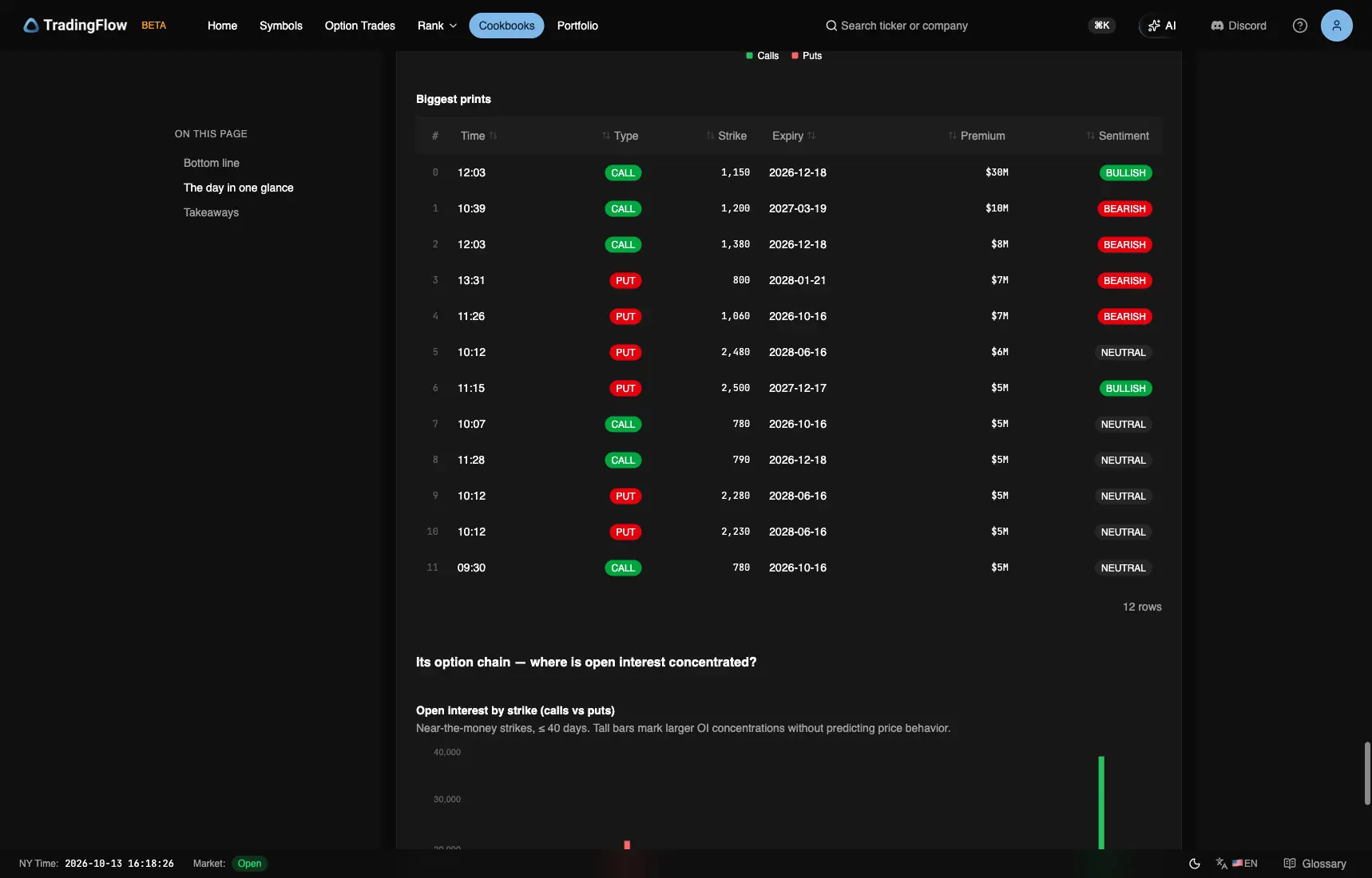1372x878 pixels.
Task: Sort table by Sentiment column
Action: [x=1118, y=136]
